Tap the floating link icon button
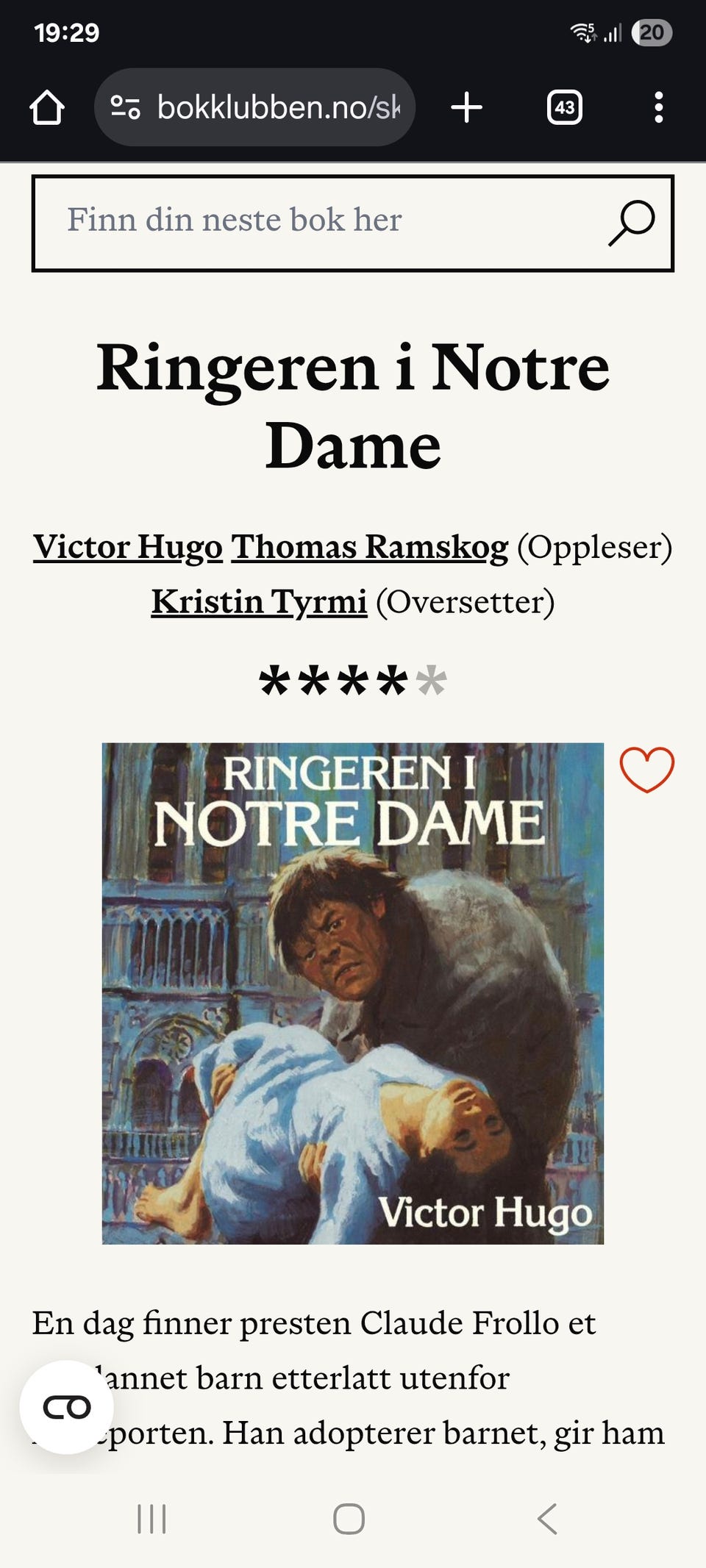 [67, 1407]
